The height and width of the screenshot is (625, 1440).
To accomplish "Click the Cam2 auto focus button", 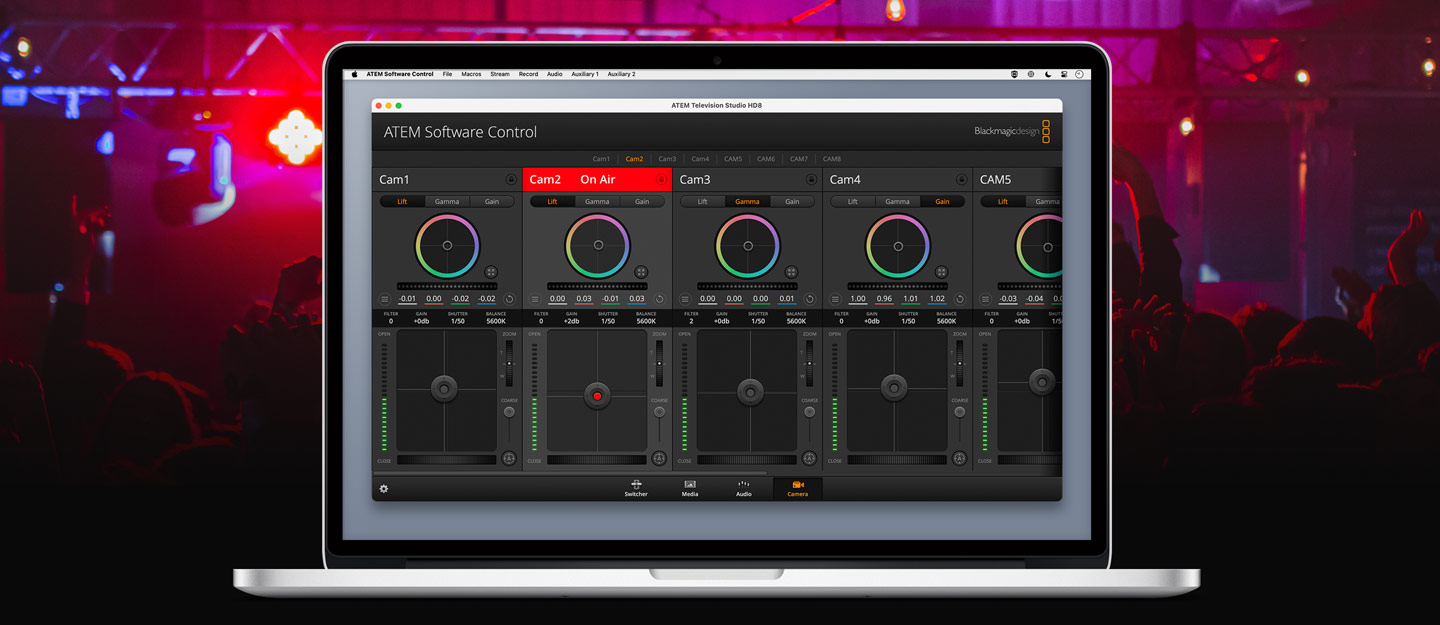I will point(659,459).
